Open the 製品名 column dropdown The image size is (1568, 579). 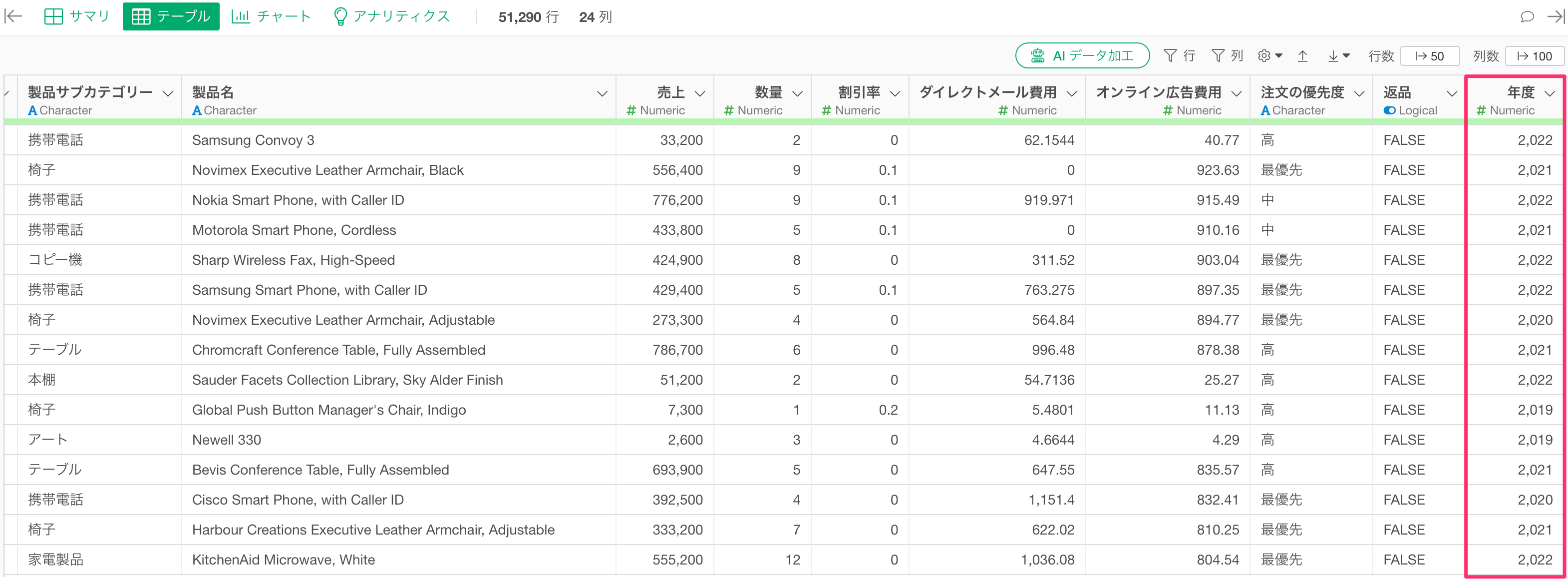(602, 94)
